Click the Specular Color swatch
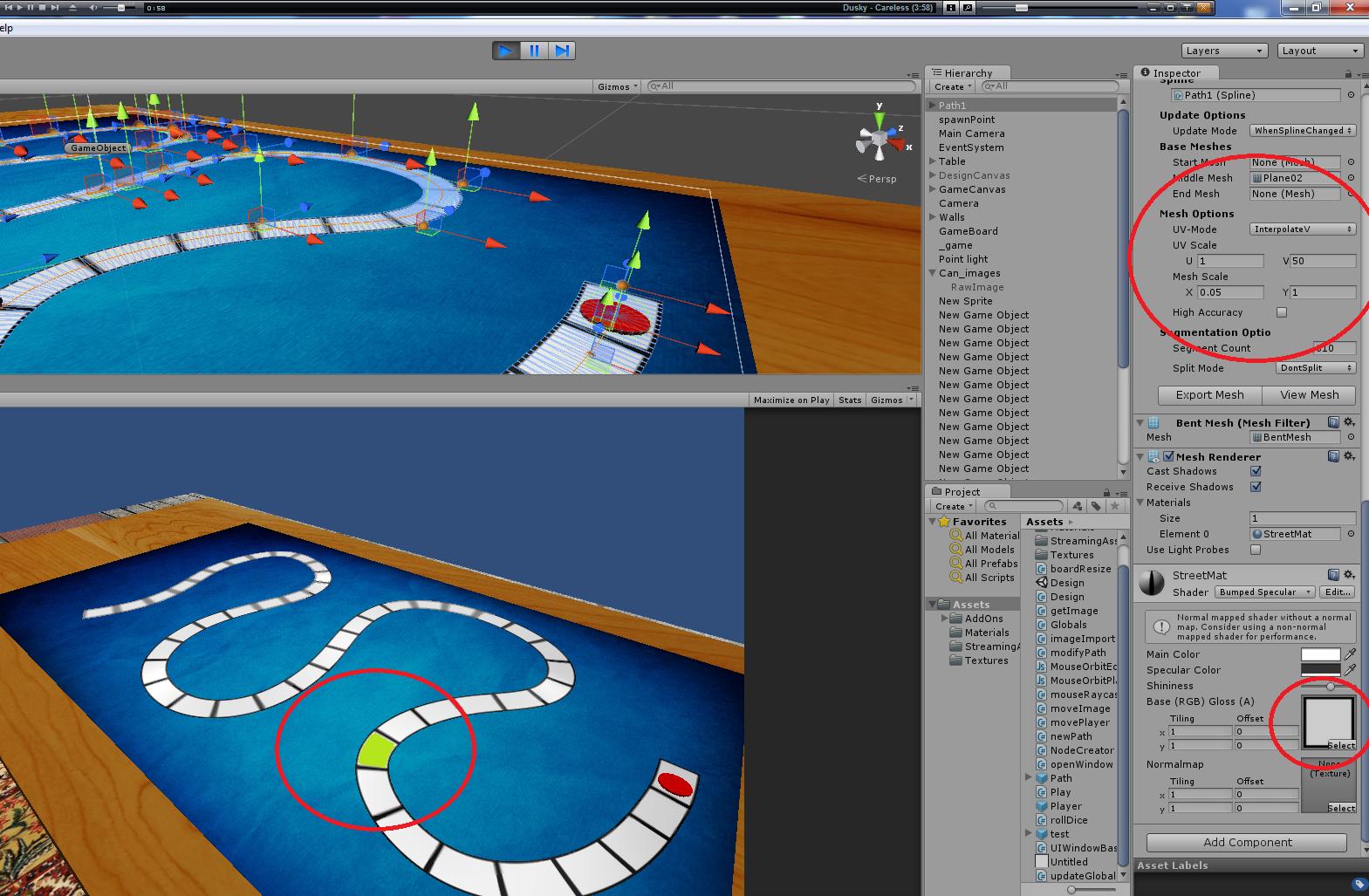1369x896 pixels. [1320, 670]
